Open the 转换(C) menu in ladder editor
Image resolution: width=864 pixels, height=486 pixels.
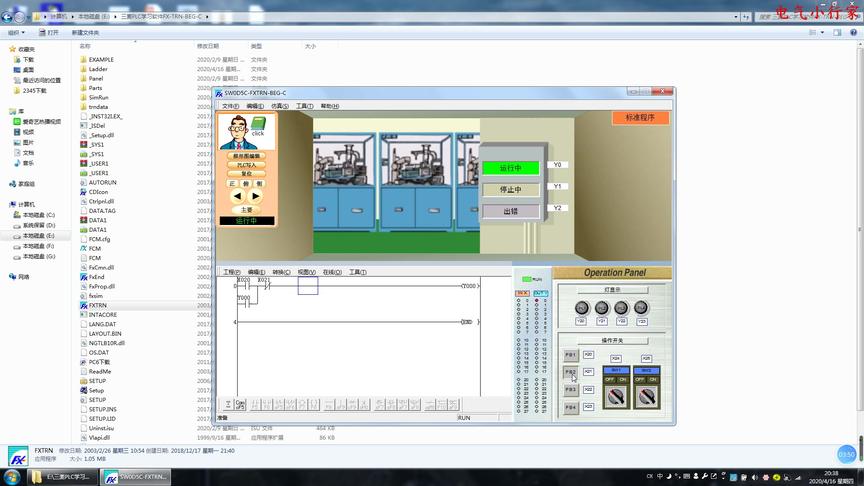(281, 272)
